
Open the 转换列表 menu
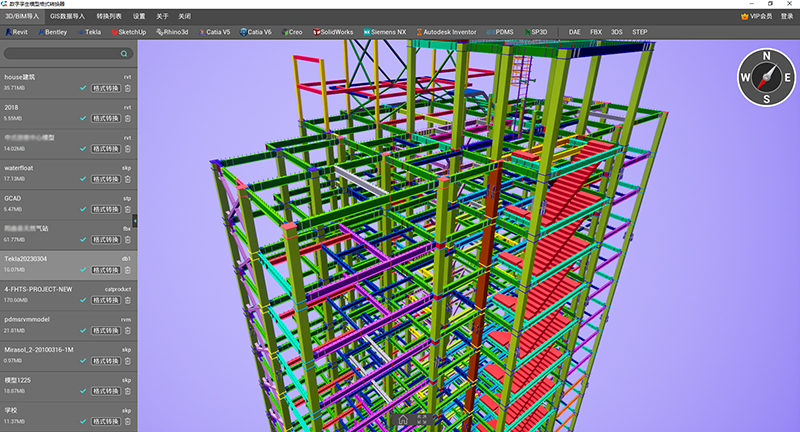109,16
